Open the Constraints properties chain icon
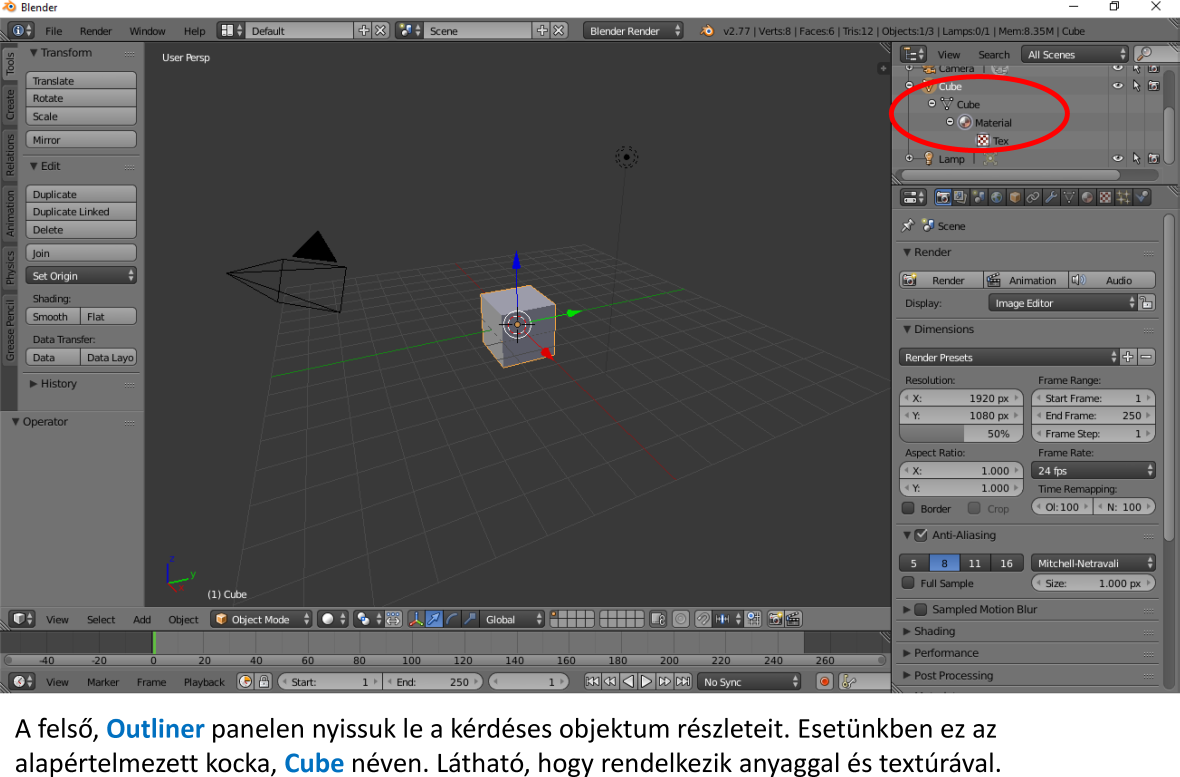Viewport: 1180px width, 777px height. 1032,197
